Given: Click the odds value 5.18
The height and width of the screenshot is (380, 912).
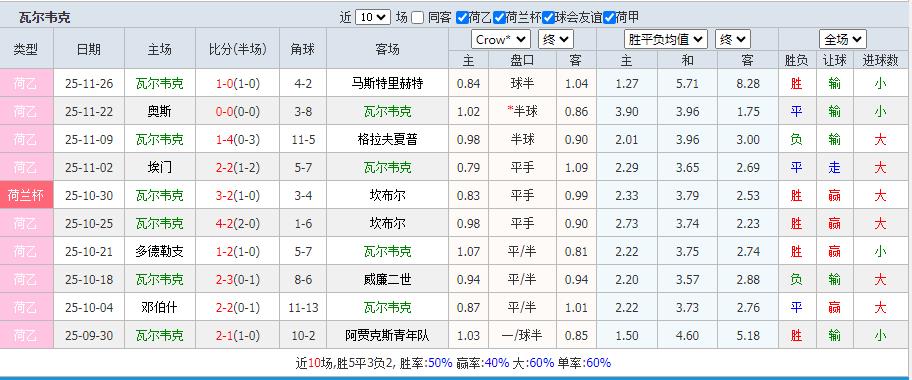Looking at the screenshot, I should [748, 335].
